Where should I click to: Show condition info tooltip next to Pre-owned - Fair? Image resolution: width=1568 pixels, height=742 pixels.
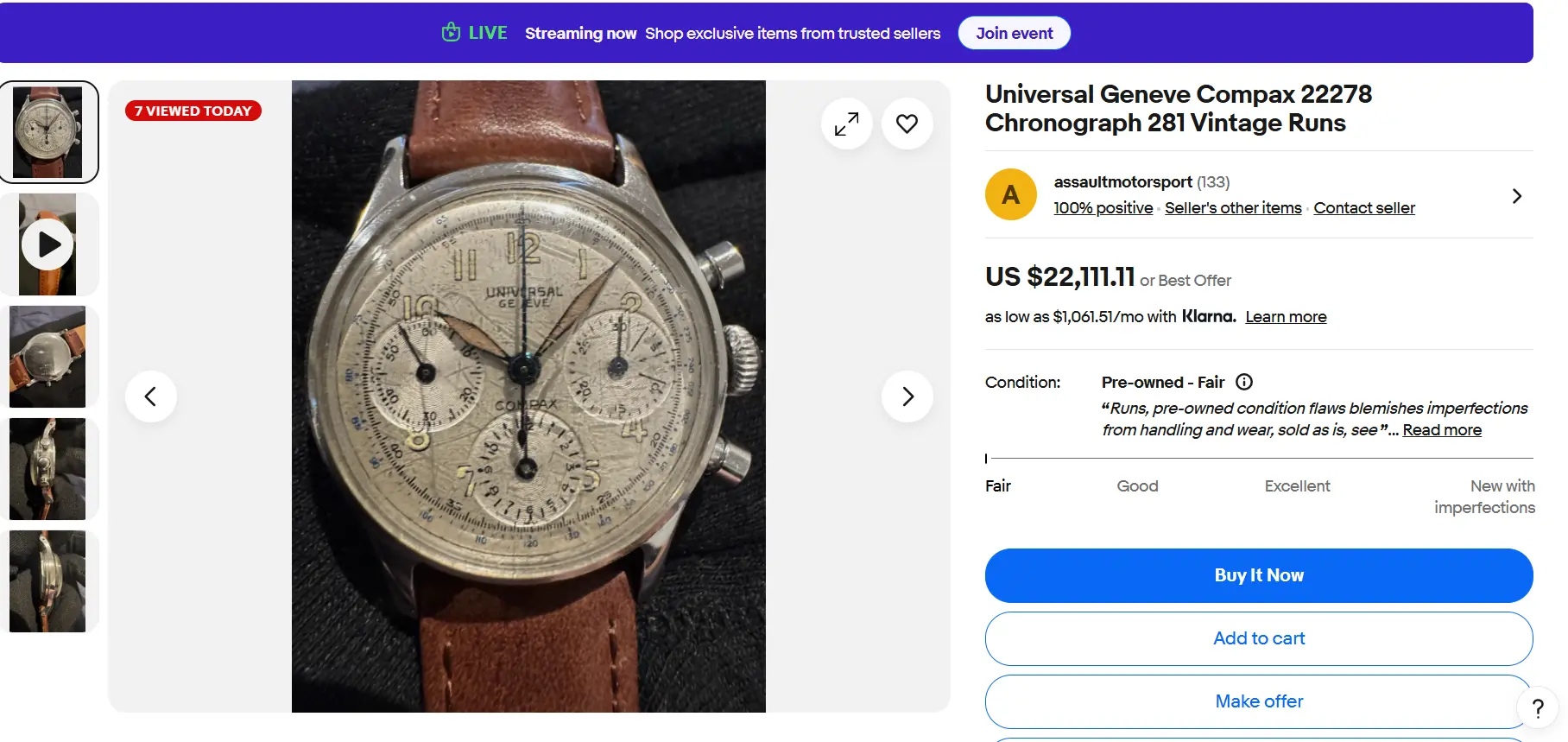coord(1244,382)
